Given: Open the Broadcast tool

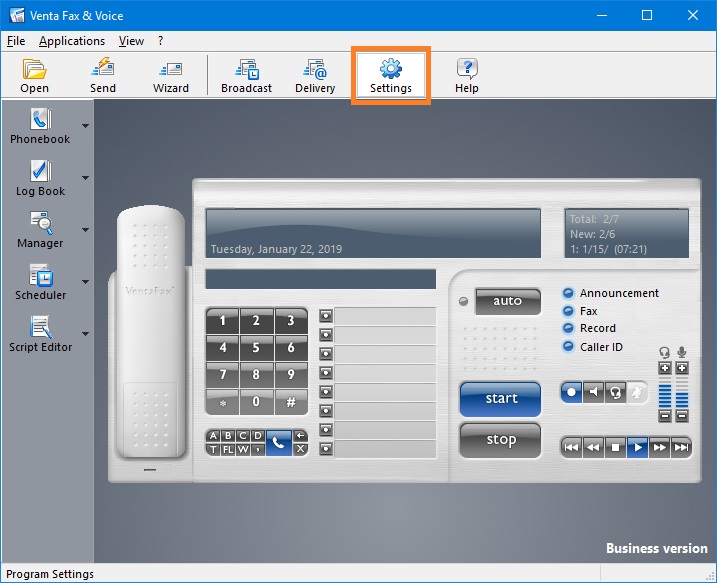Looking at the screenshot, I should [246, 75].
